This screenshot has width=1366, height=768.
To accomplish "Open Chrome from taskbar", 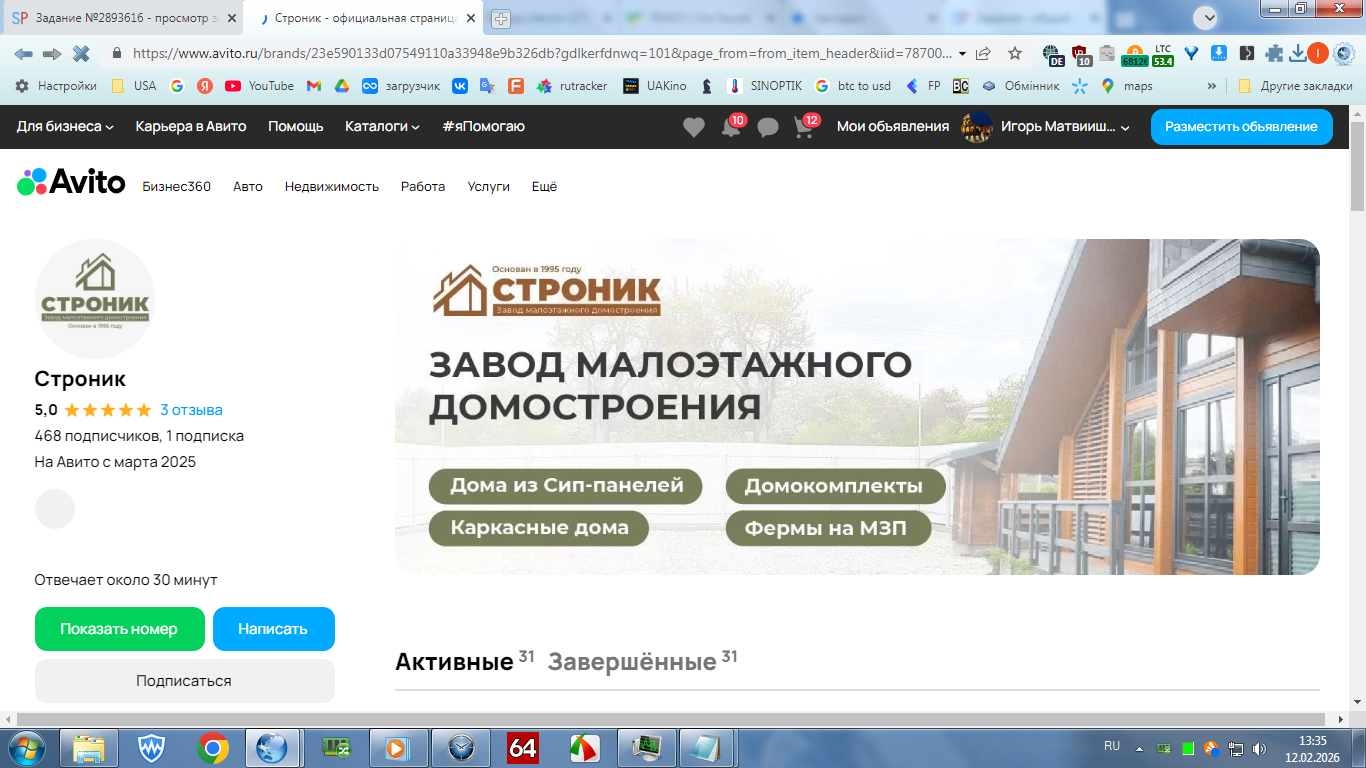I will pos(212,747).
